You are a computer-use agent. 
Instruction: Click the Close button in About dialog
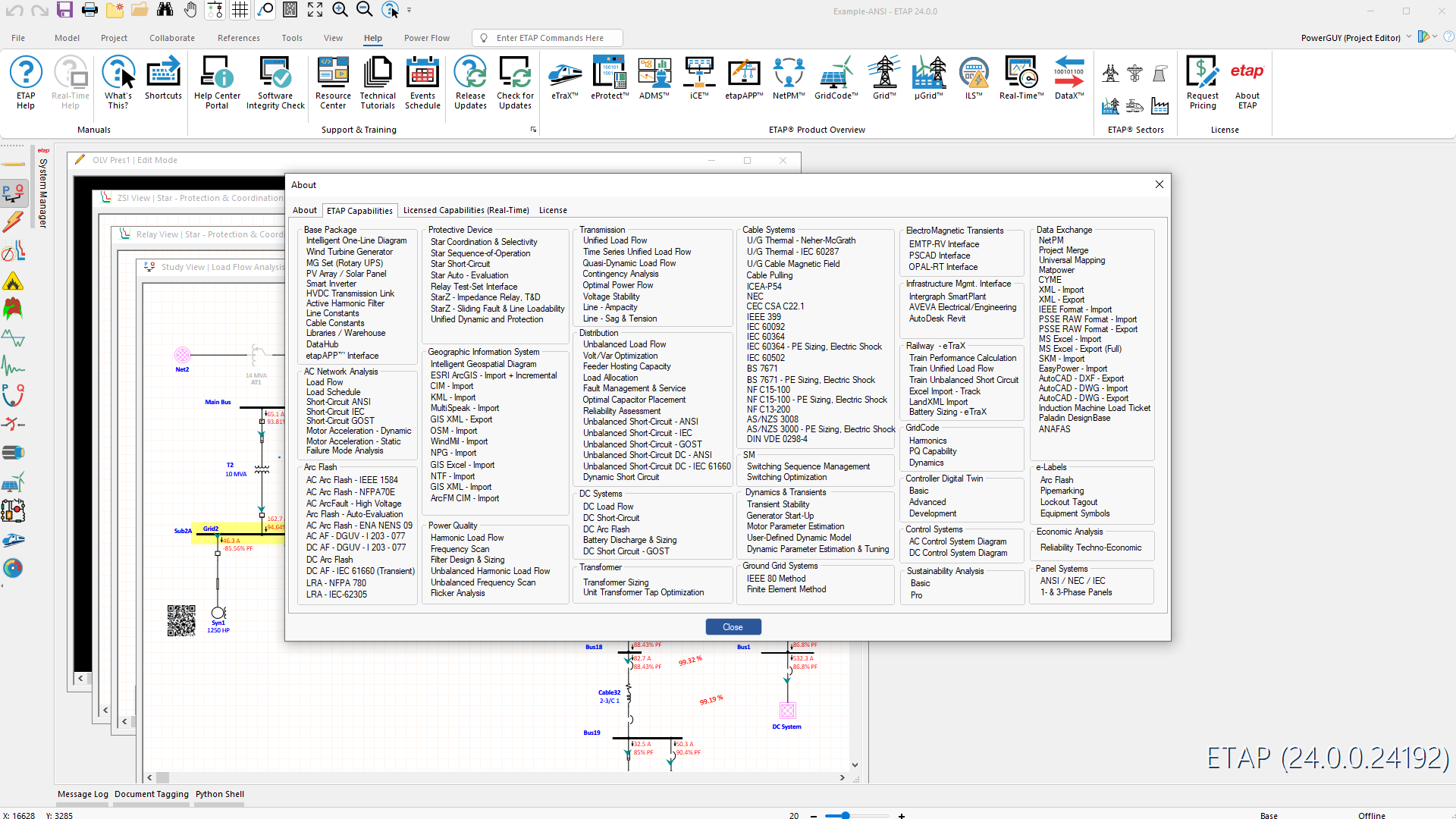coord(733,627)
